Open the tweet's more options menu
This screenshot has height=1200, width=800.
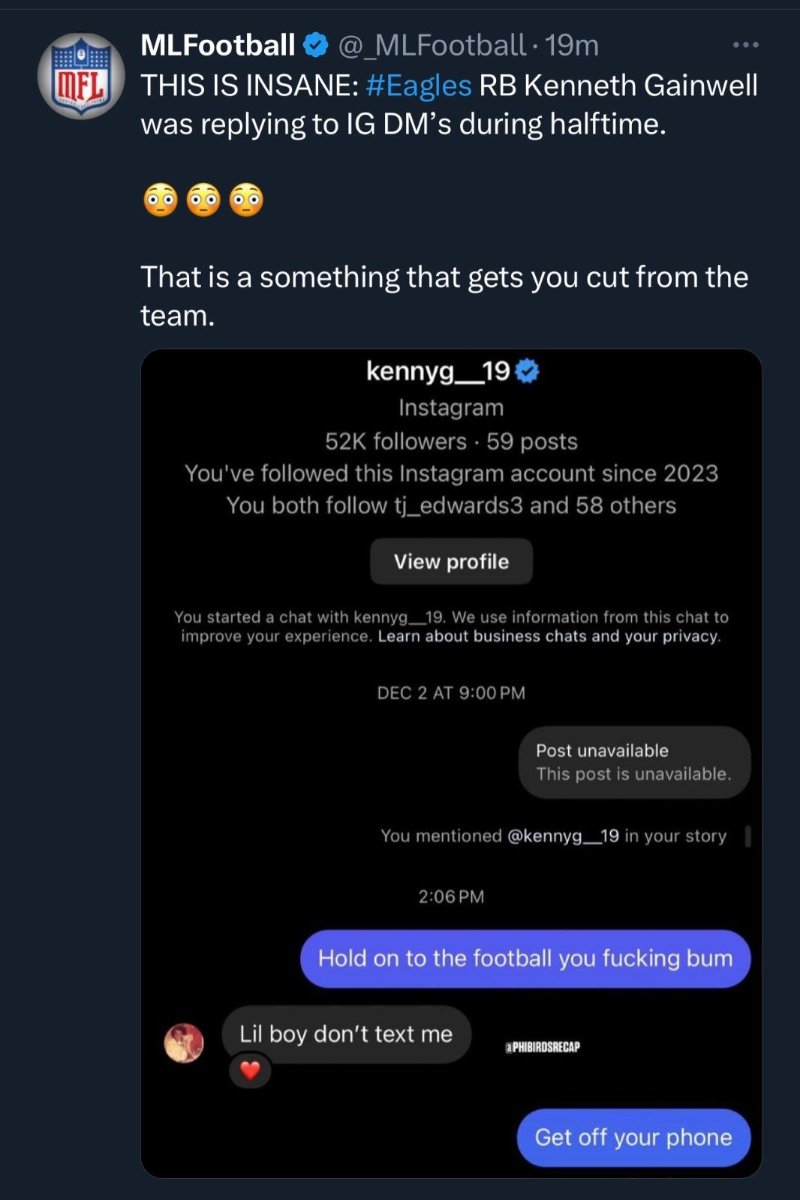click(746, 45)
